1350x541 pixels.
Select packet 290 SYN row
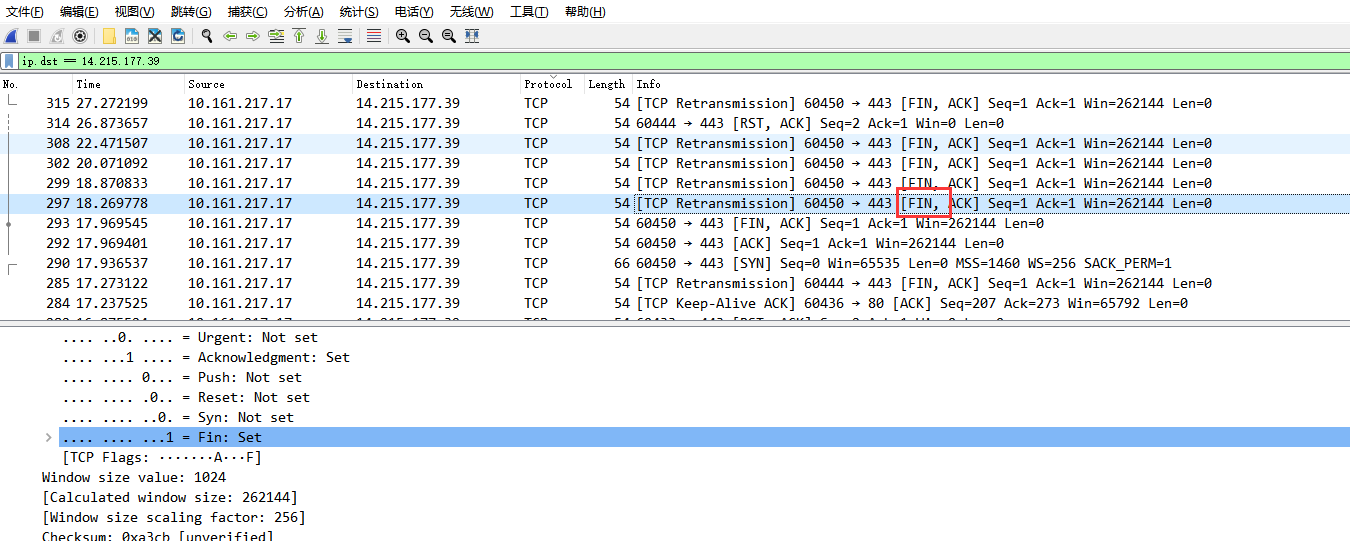pyautogui.click(x=675, y=263)
